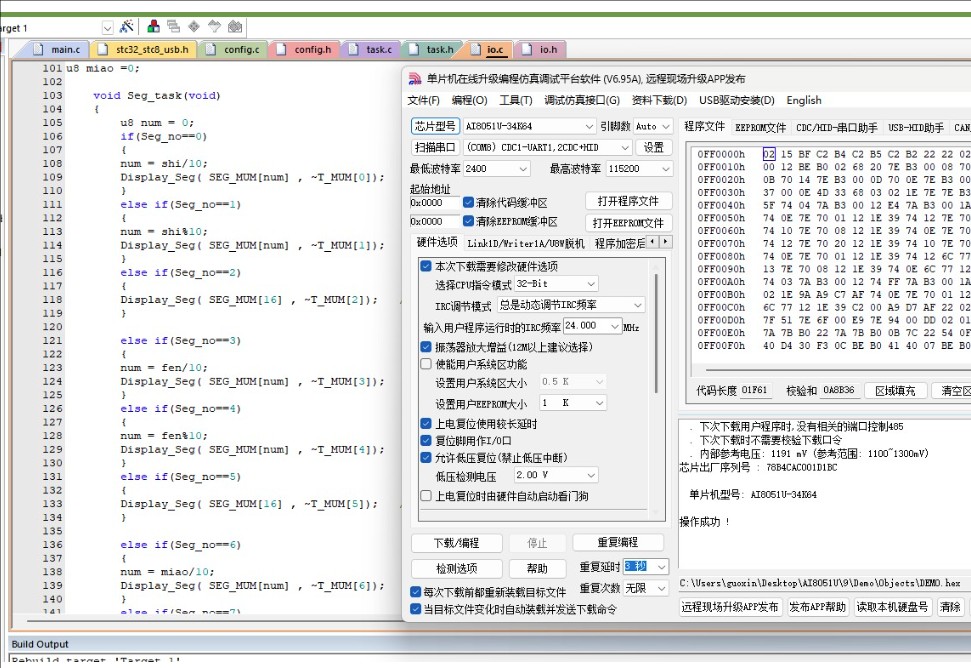The height and width of the screenshot is (668, 971).
Task: Toggle 清除EEPROM缓冲区 checkbox
Action: [x=468, y=221]
